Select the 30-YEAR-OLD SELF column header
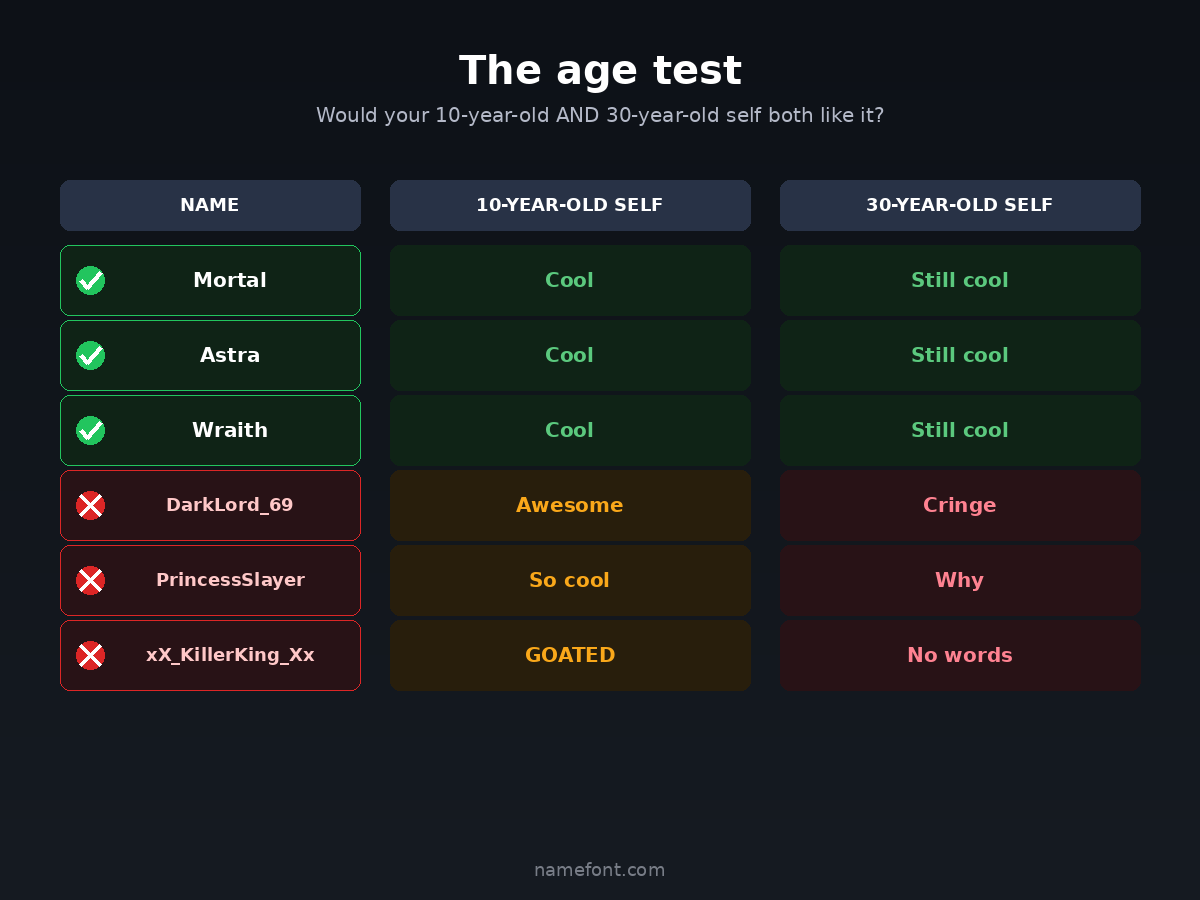The height and width of the screenshot is (900, 1200). click(960, 206)
